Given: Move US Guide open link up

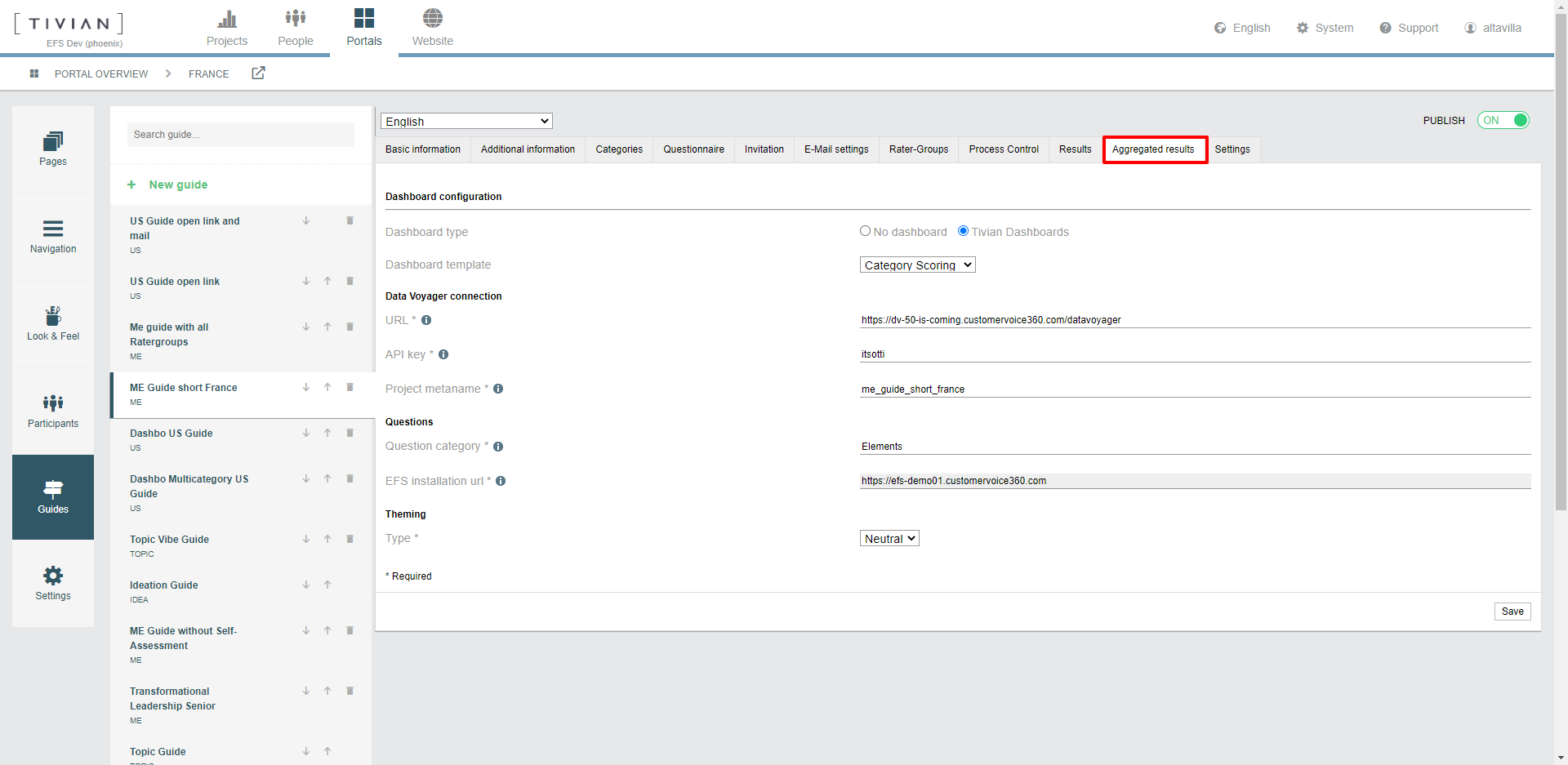Looking at the screenshot, I should (x=327, y=281).
